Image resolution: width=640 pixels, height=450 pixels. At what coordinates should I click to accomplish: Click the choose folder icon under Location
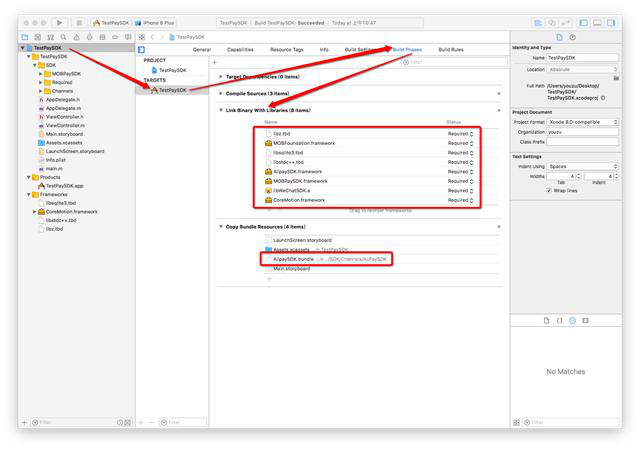616,78
